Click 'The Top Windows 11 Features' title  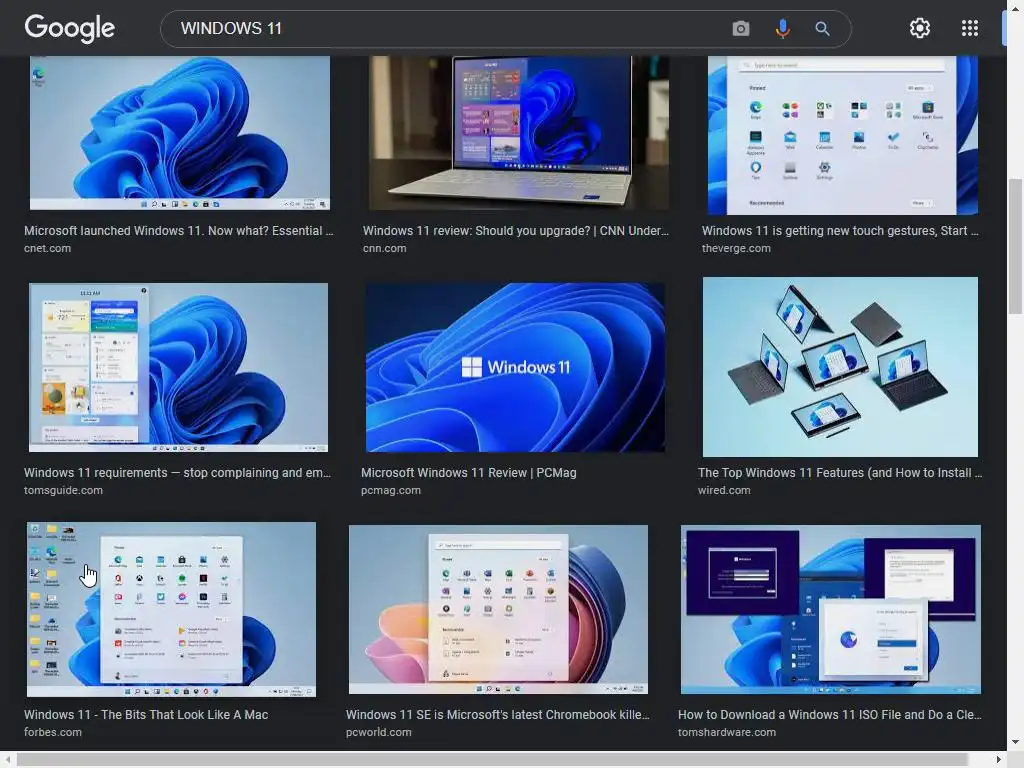point(840,473)
